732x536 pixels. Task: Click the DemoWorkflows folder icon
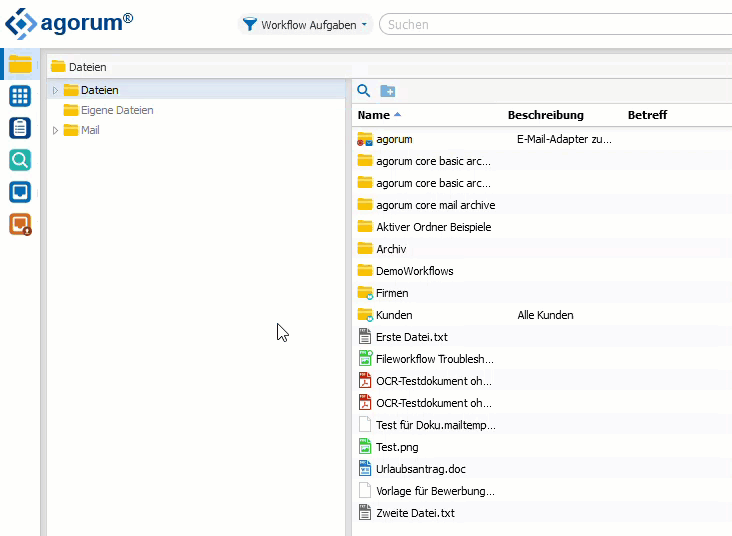click(x=365, y=270)
